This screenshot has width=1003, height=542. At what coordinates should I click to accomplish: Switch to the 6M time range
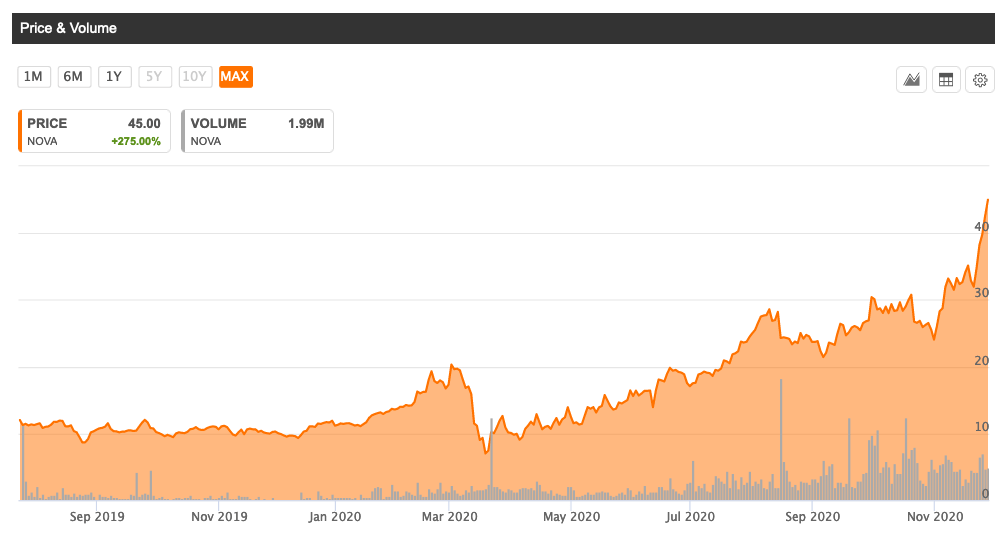point(74,77)
